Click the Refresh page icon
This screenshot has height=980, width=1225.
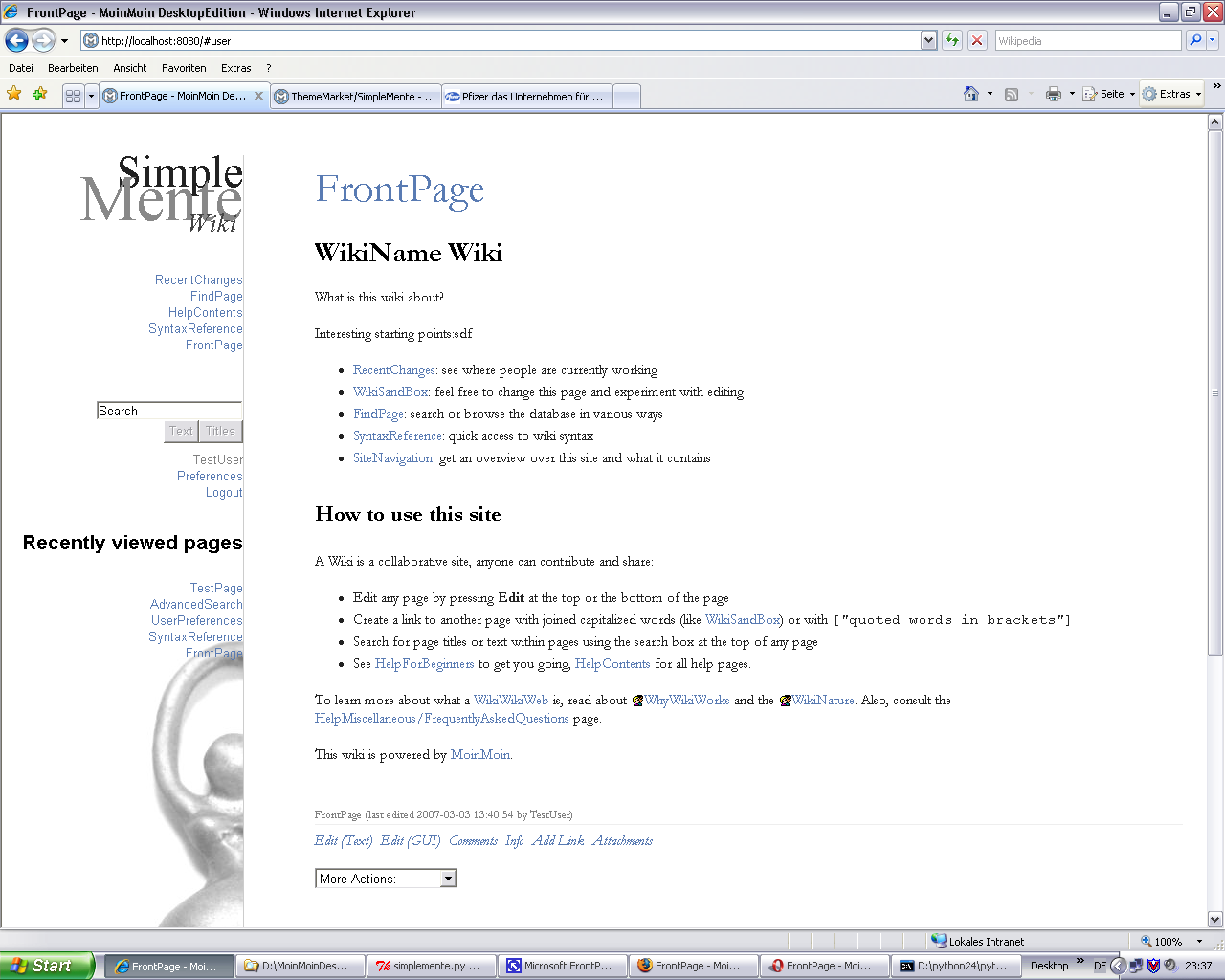951,40
